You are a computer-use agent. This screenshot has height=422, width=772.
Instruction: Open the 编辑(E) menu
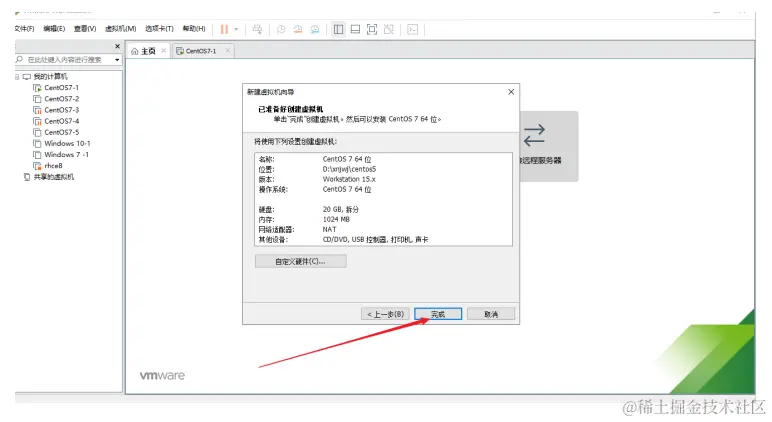[x=54, y=29]
